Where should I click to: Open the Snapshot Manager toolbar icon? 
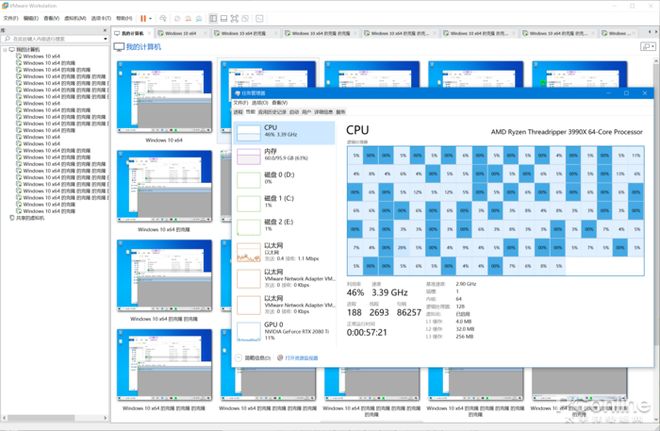[x=198, y=19]
